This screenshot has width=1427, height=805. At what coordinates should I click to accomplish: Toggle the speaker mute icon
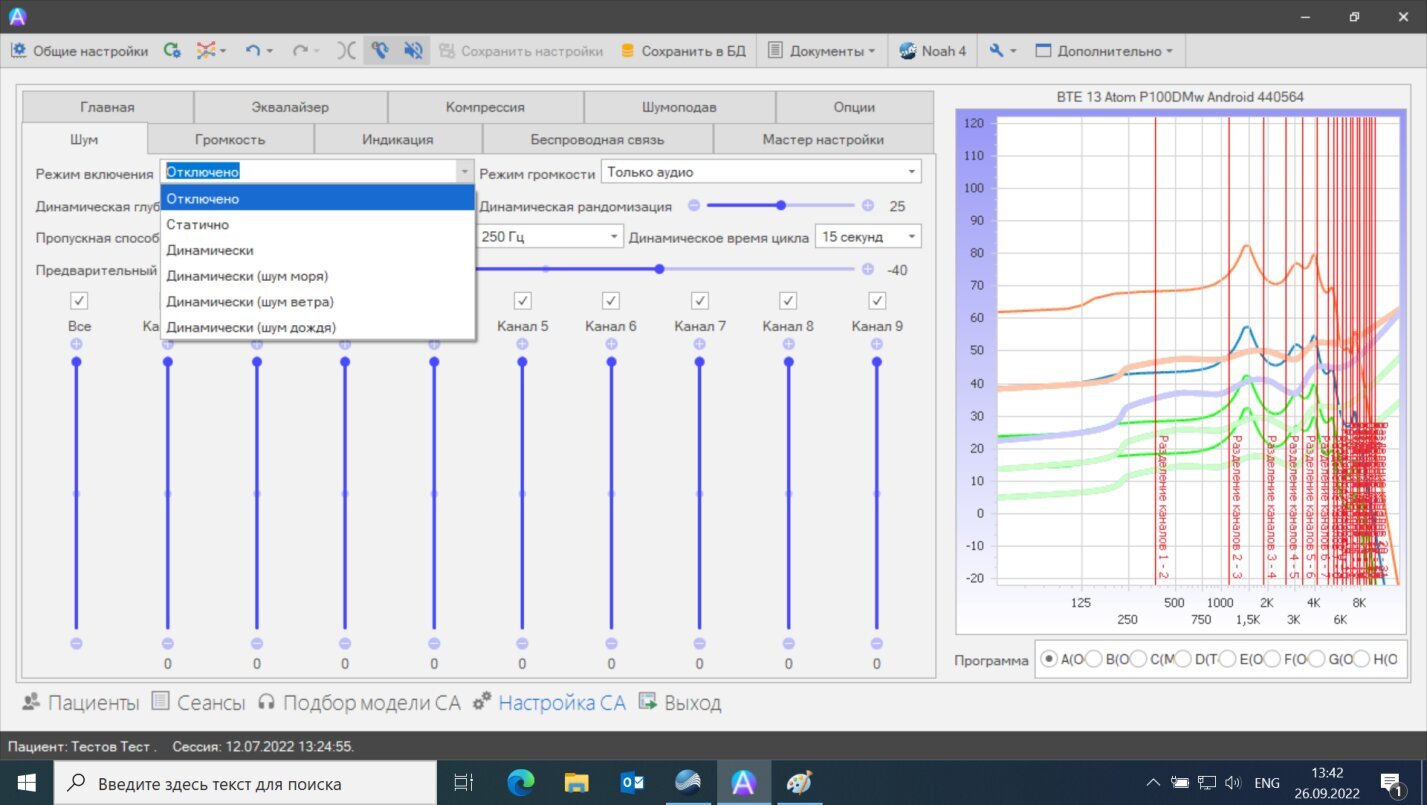click(x=413, y=51)
